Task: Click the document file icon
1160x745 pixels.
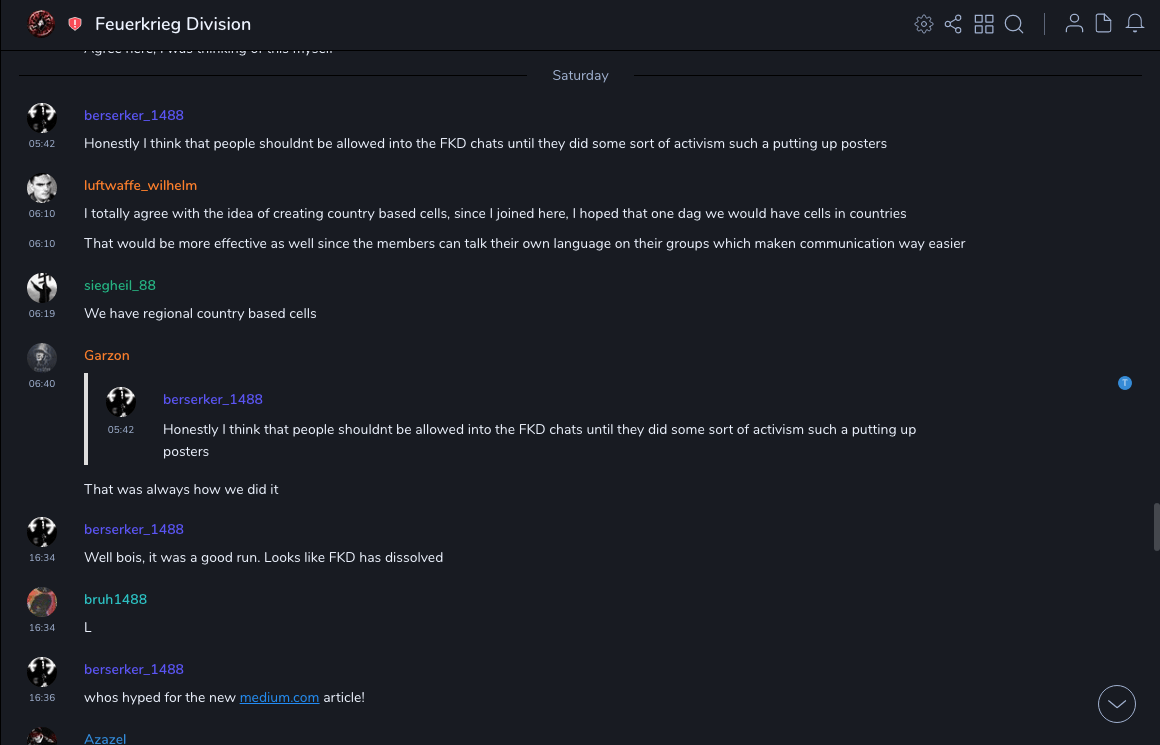Action: click(x=1104, y=24)
